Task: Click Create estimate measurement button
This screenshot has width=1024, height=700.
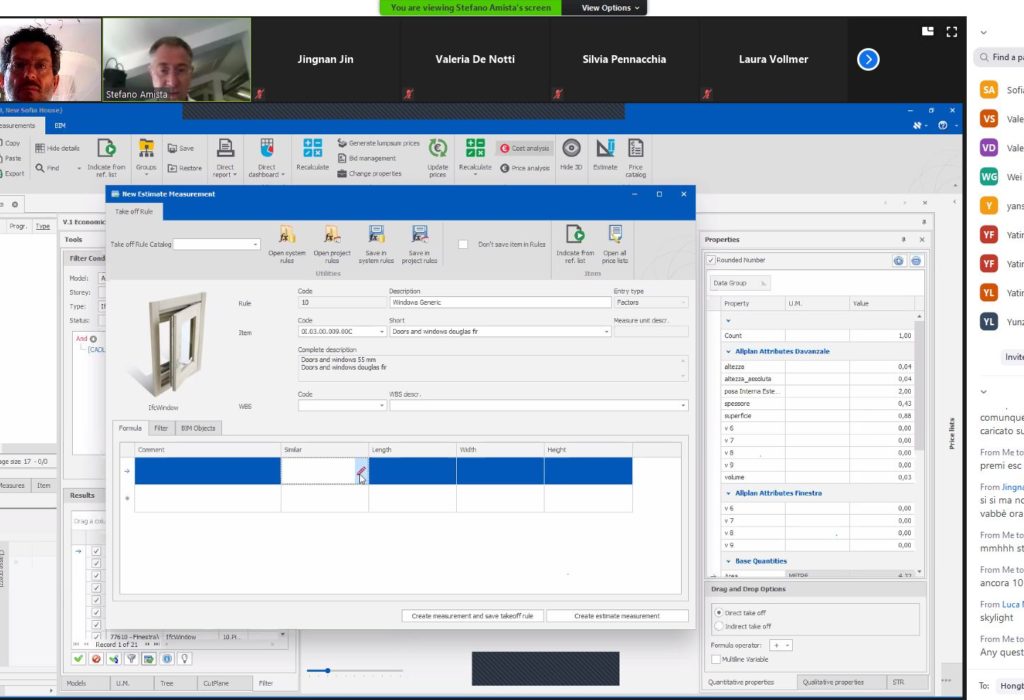Action: 617,616
